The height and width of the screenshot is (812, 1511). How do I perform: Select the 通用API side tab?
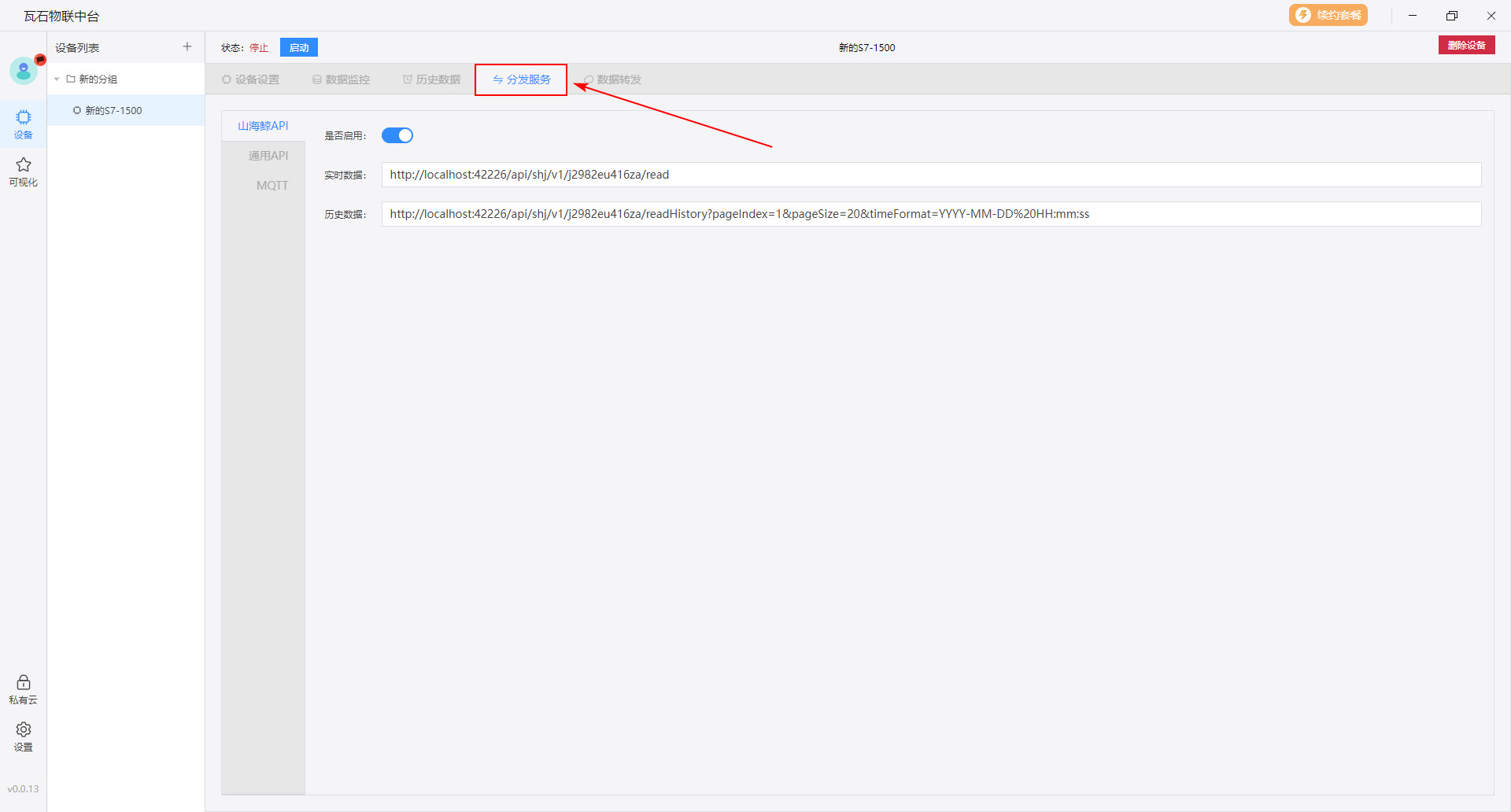click(x=268, y=156)
